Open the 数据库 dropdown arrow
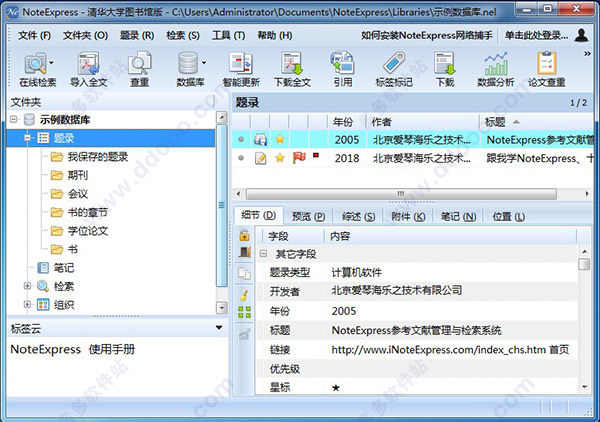The image size is (600, 422). (x=204, y=63)
